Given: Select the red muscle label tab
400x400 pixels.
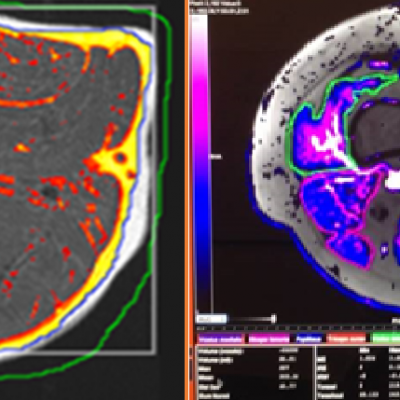Looking at the screenshot, I should [x=346, y=339].
